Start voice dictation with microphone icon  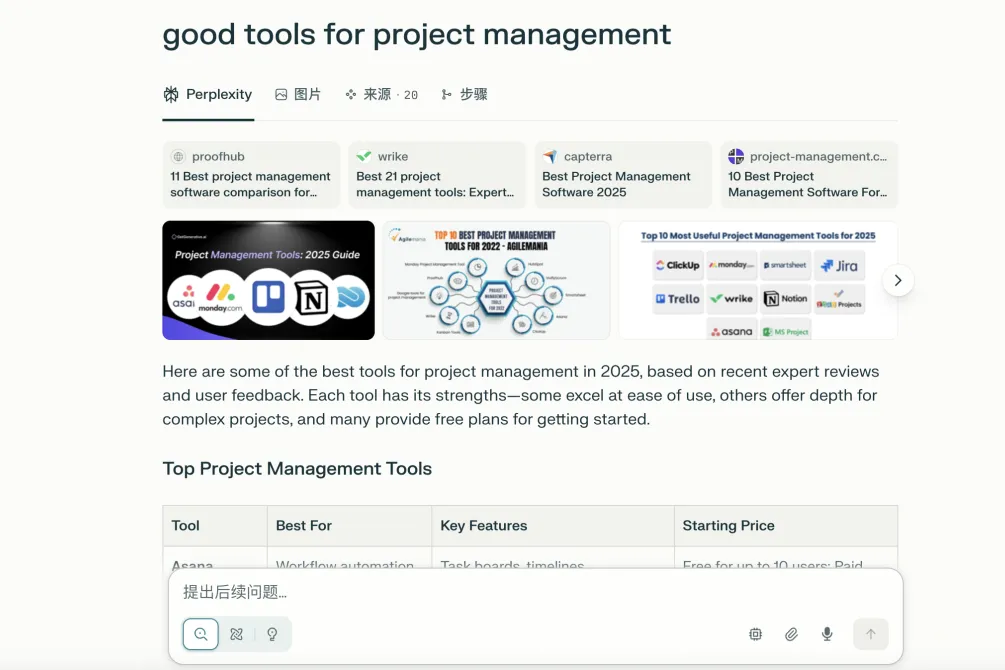click(x=827, y=634)
